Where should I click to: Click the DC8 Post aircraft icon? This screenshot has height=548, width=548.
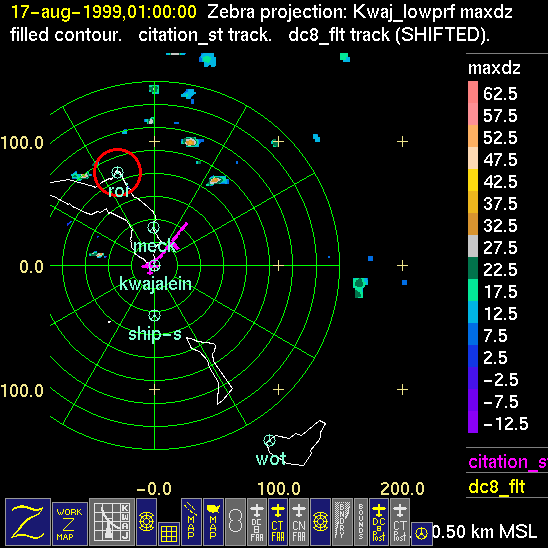(379, 522)
